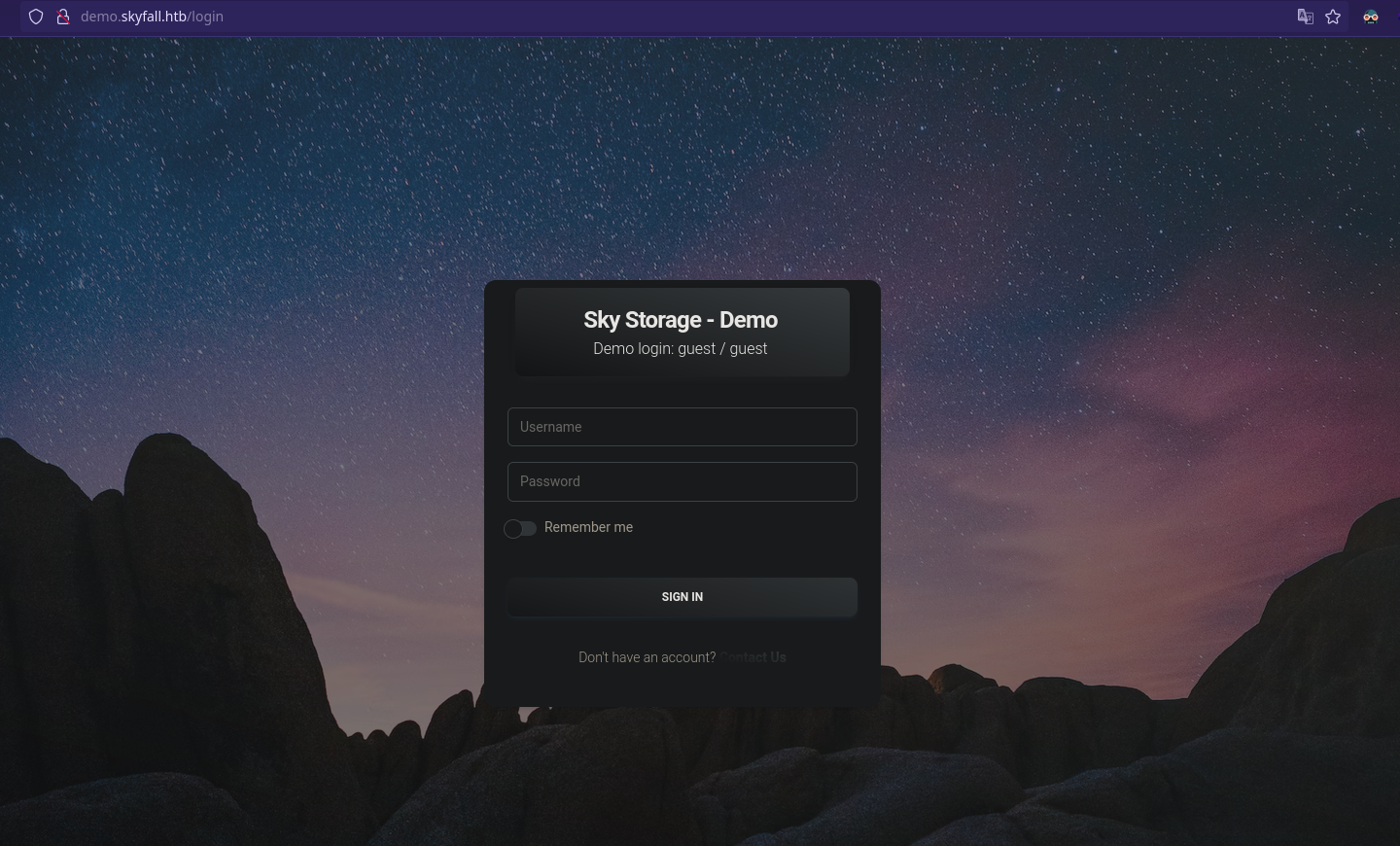Click the Demo login guest / guest hint
This screenshot has height=846, width=1400.
(681, 348)
